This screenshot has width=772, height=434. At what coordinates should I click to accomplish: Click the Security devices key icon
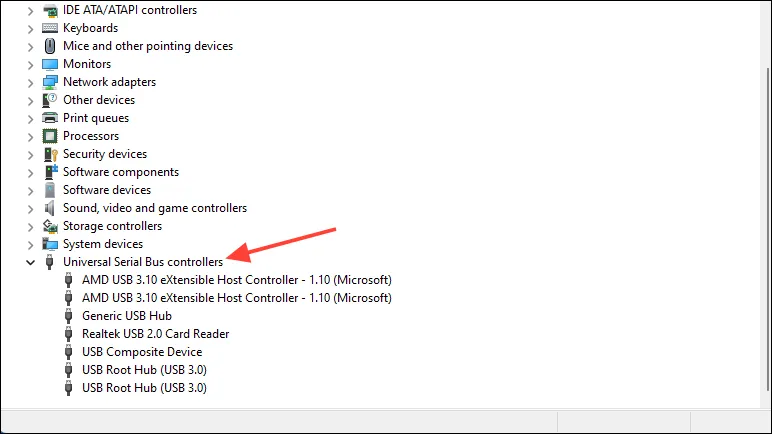(50, 154)
